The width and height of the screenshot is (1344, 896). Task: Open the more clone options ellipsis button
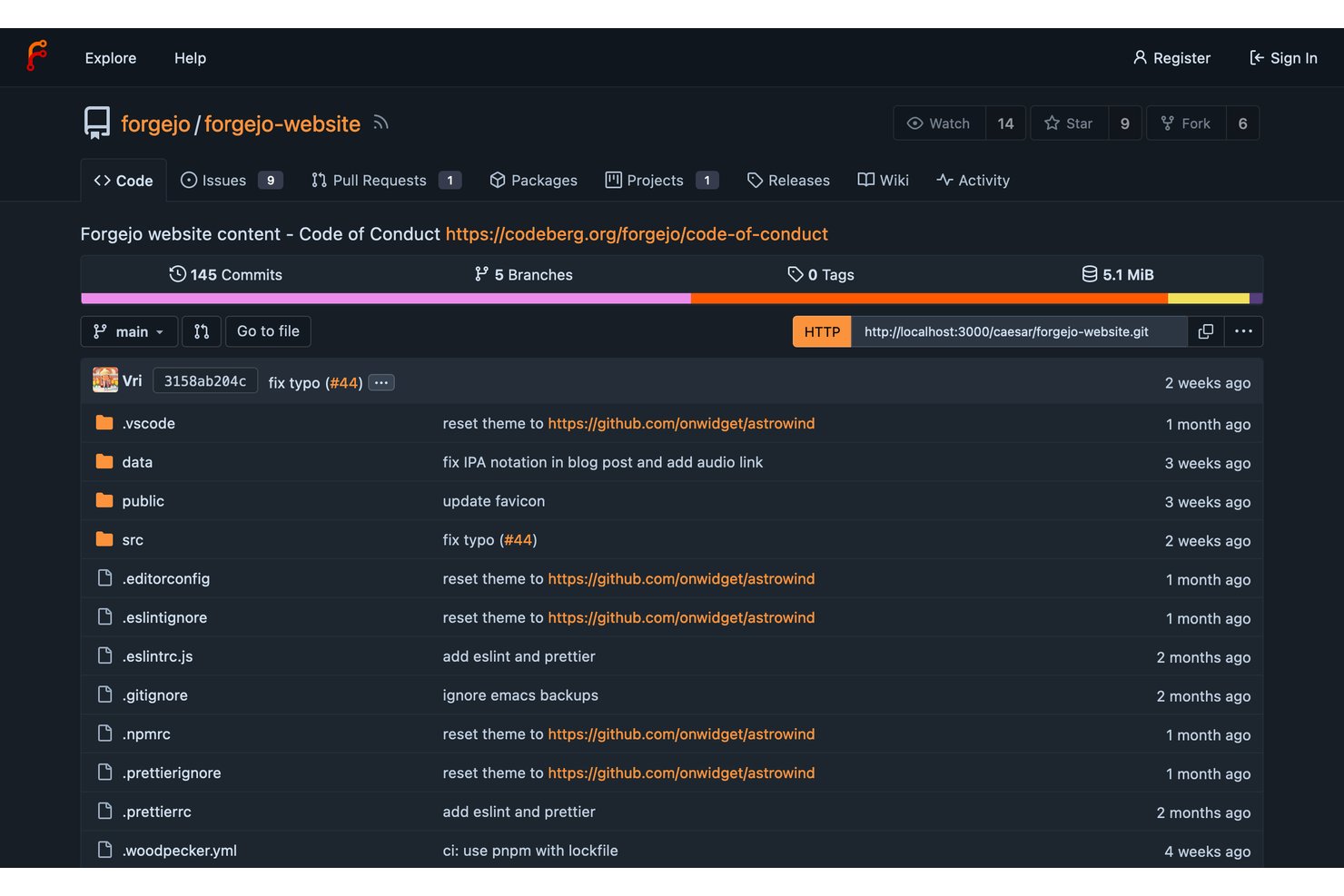point(1243,331)
